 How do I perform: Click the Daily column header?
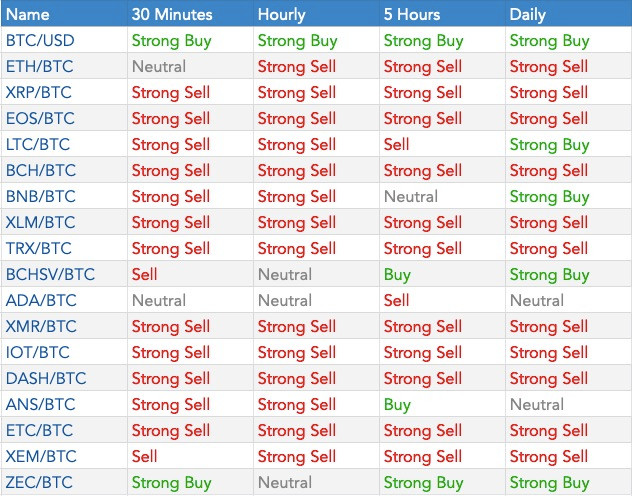pyautogui.click(x=528, y=15)
